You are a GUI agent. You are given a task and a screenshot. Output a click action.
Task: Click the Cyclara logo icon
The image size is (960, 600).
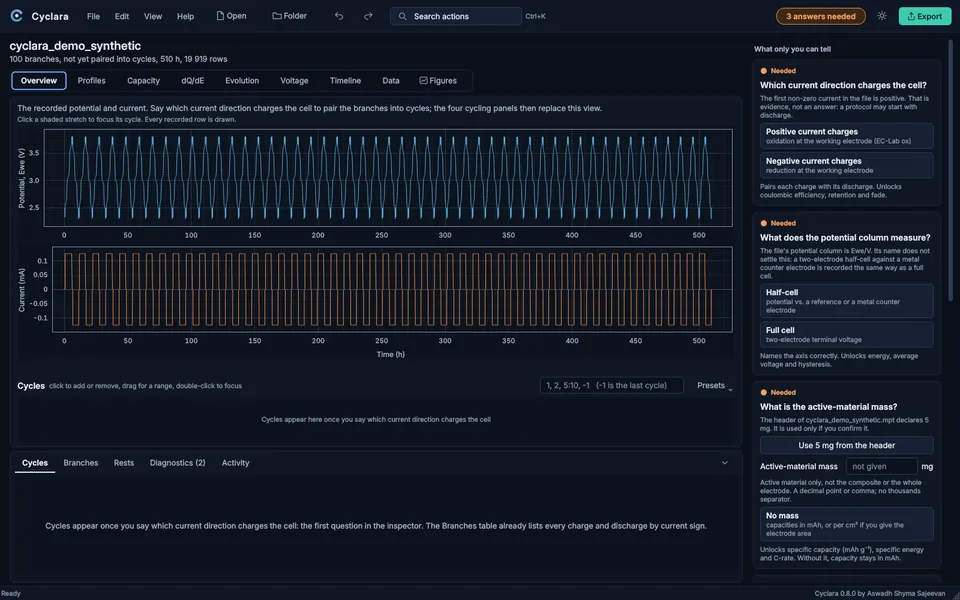click(17, 16)
